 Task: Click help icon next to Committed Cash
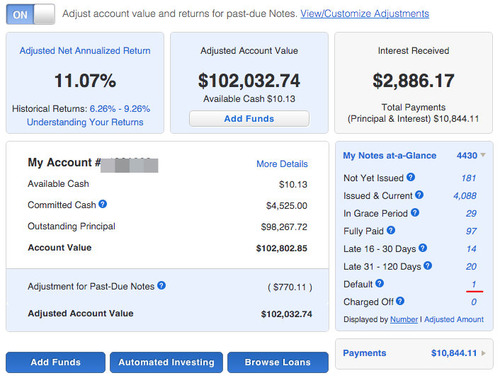point(103,204)
